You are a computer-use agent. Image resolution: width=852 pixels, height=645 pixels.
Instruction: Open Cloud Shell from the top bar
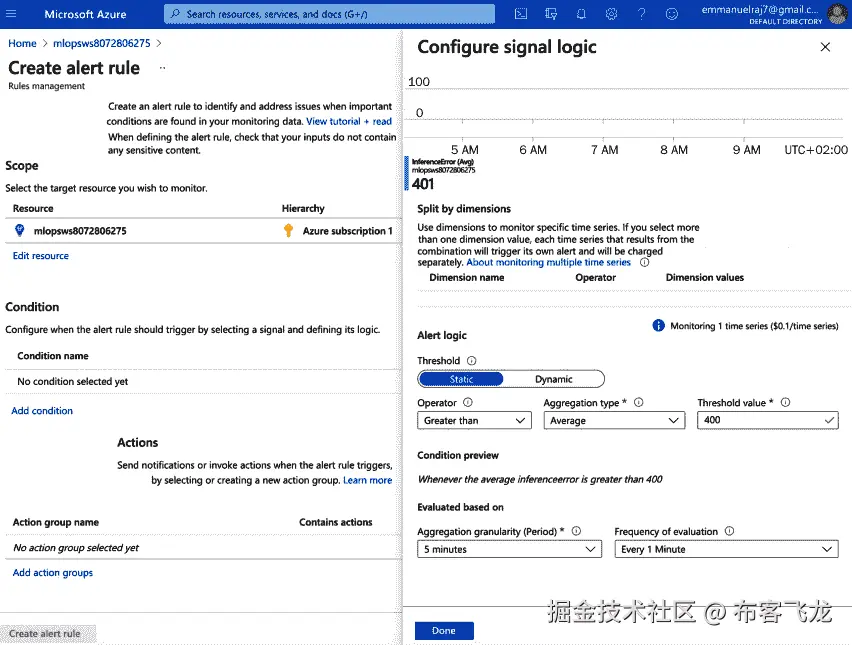point(521,14)
